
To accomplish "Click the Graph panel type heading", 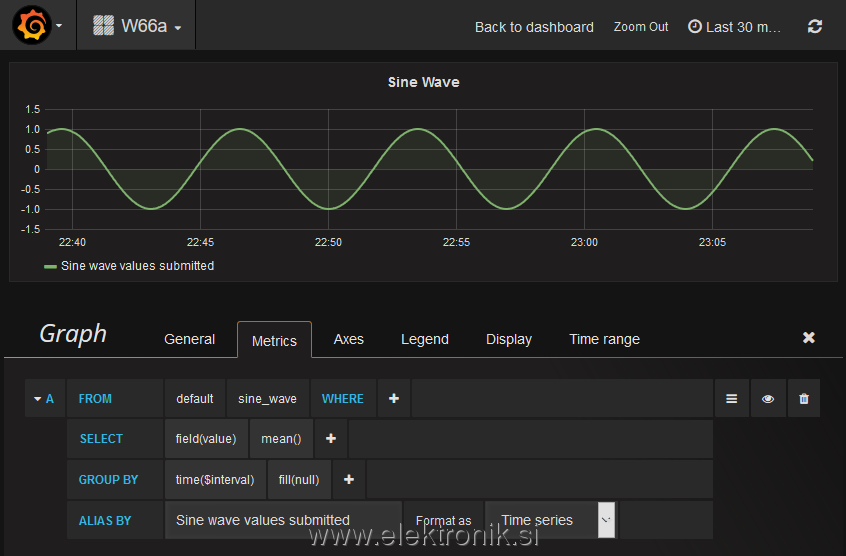I will point(73,334).
